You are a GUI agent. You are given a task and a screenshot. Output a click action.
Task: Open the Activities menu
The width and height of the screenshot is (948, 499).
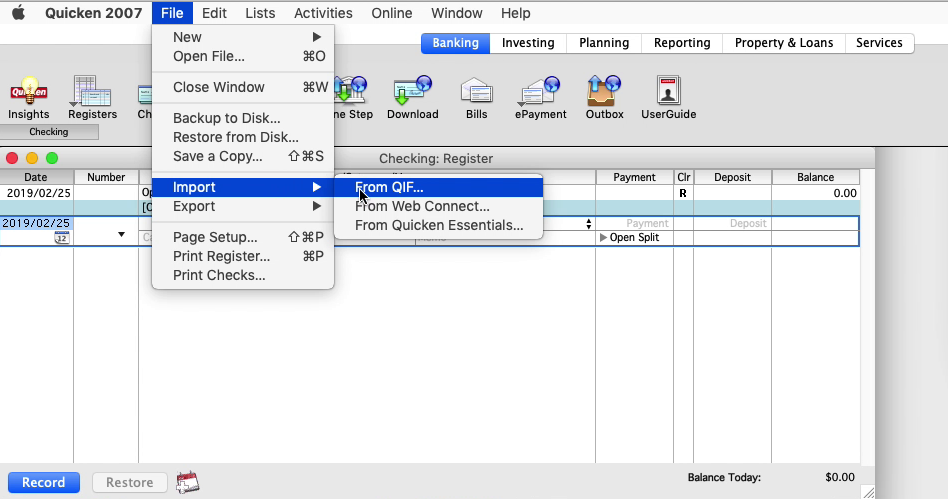[323, 13]
